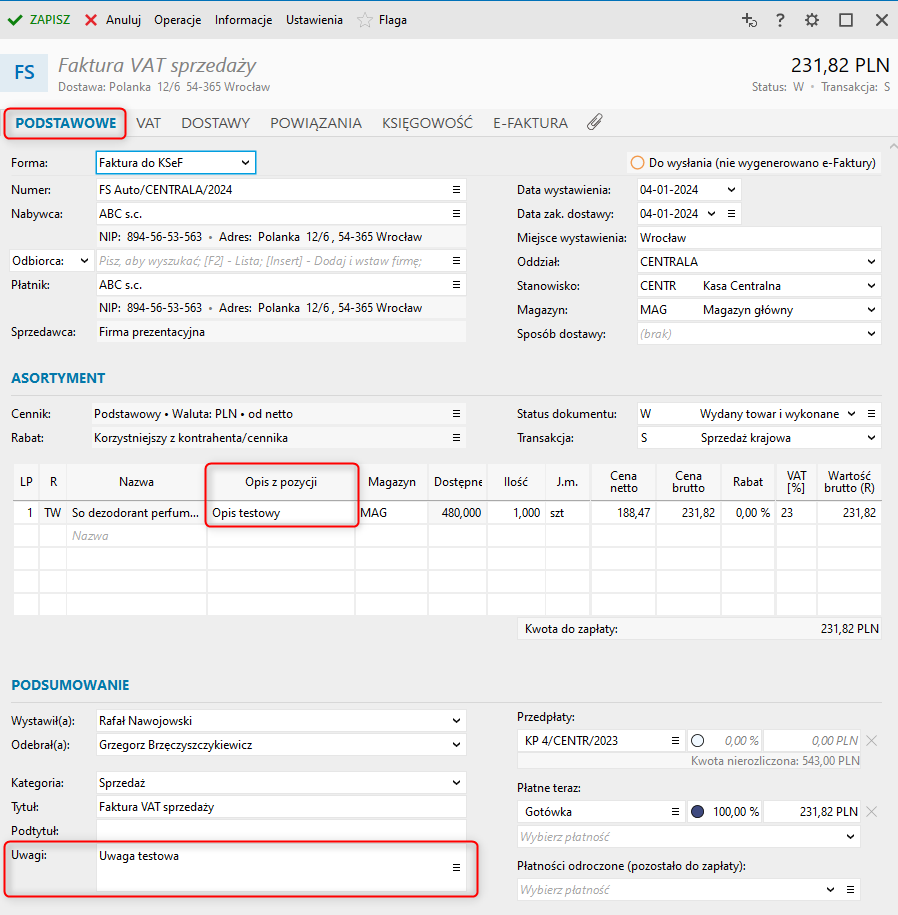The image size is (898, 915).
Task: Open list menu icon in Nabywca field
Action: point(456,214)
